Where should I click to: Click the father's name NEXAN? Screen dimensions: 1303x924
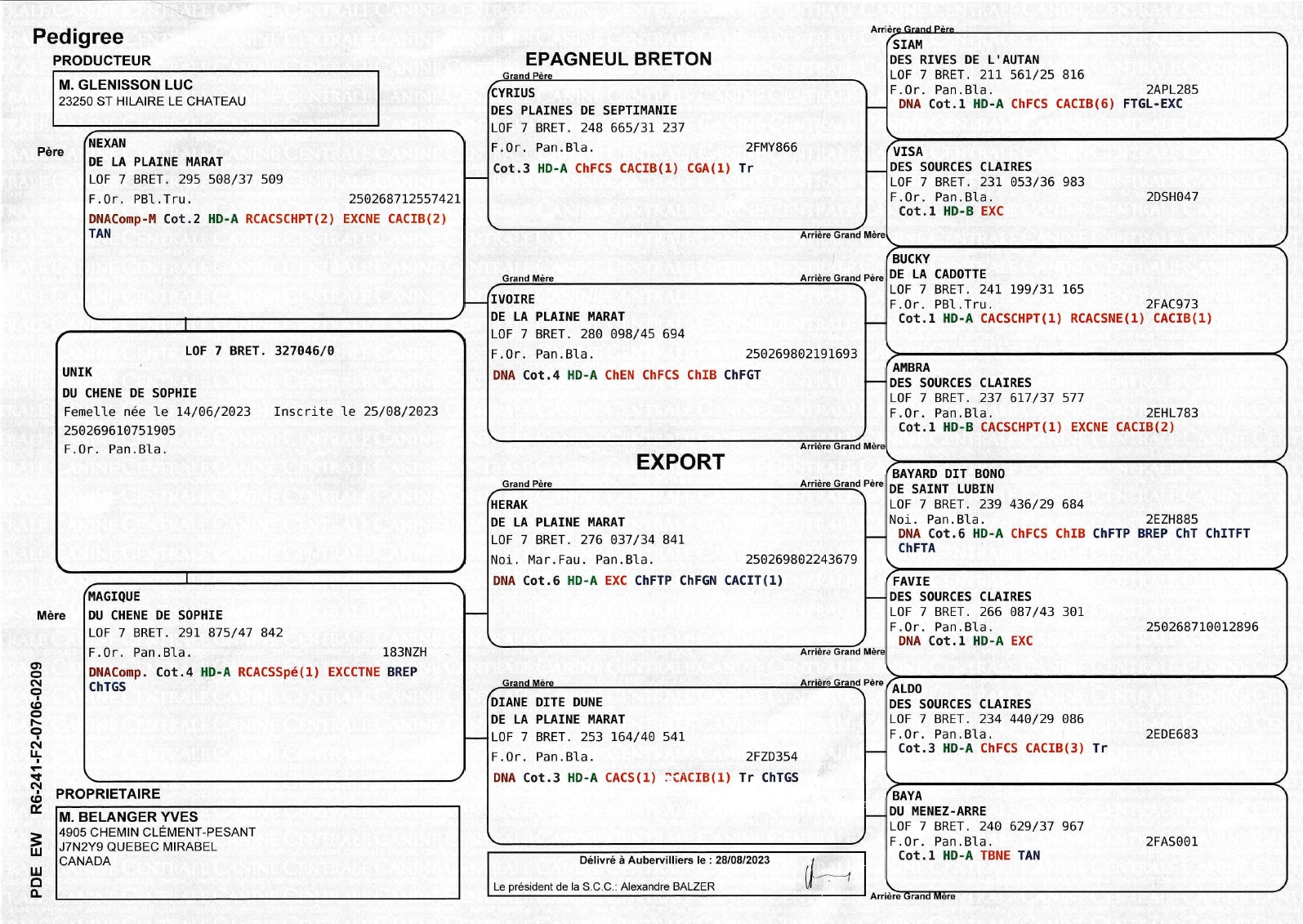tap(107, 143)
